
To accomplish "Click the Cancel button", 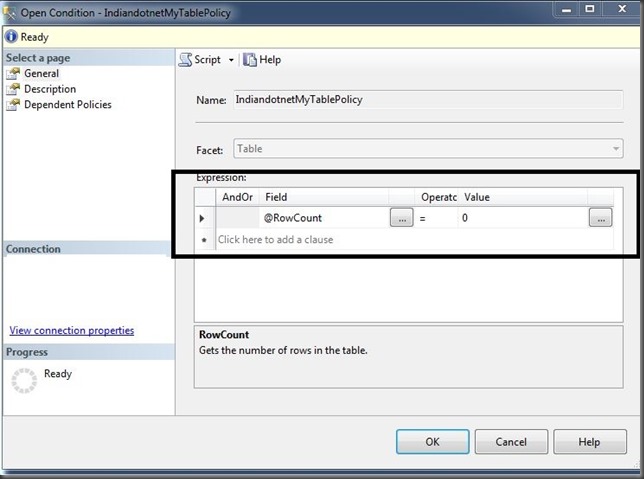I will [x=511, y=442].
